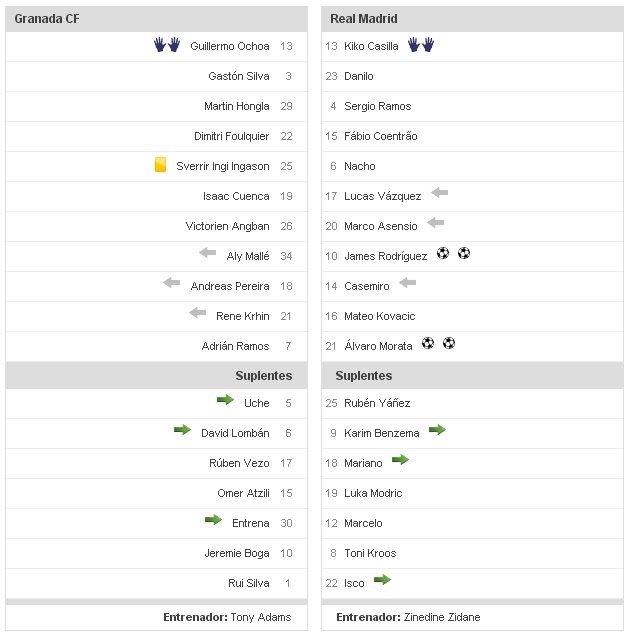Click green arrow beside Isco
The image size is (630, 637).
coord(381,580)
